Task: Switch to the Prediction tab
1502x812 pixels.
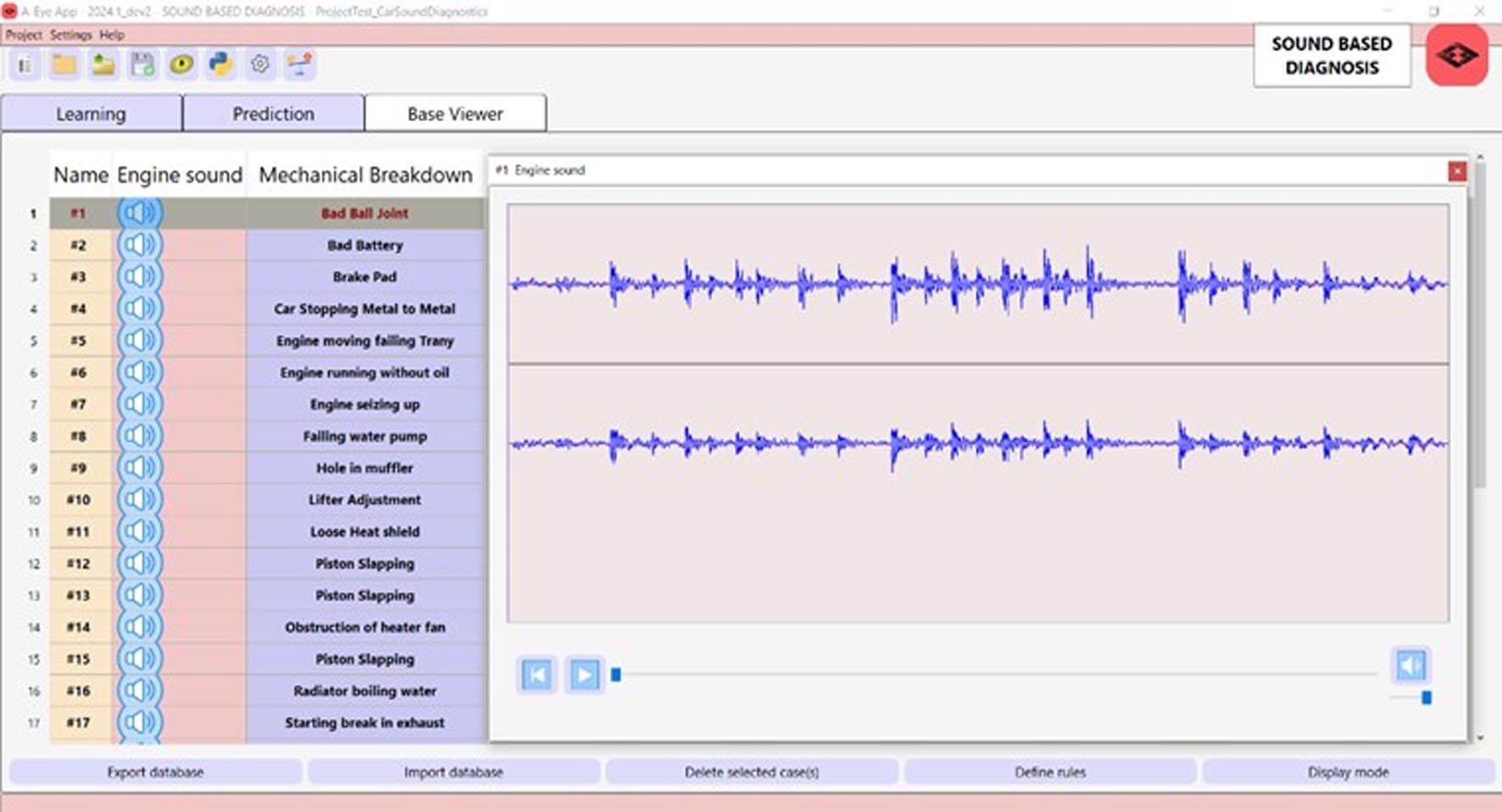Action: coord(273,114)
